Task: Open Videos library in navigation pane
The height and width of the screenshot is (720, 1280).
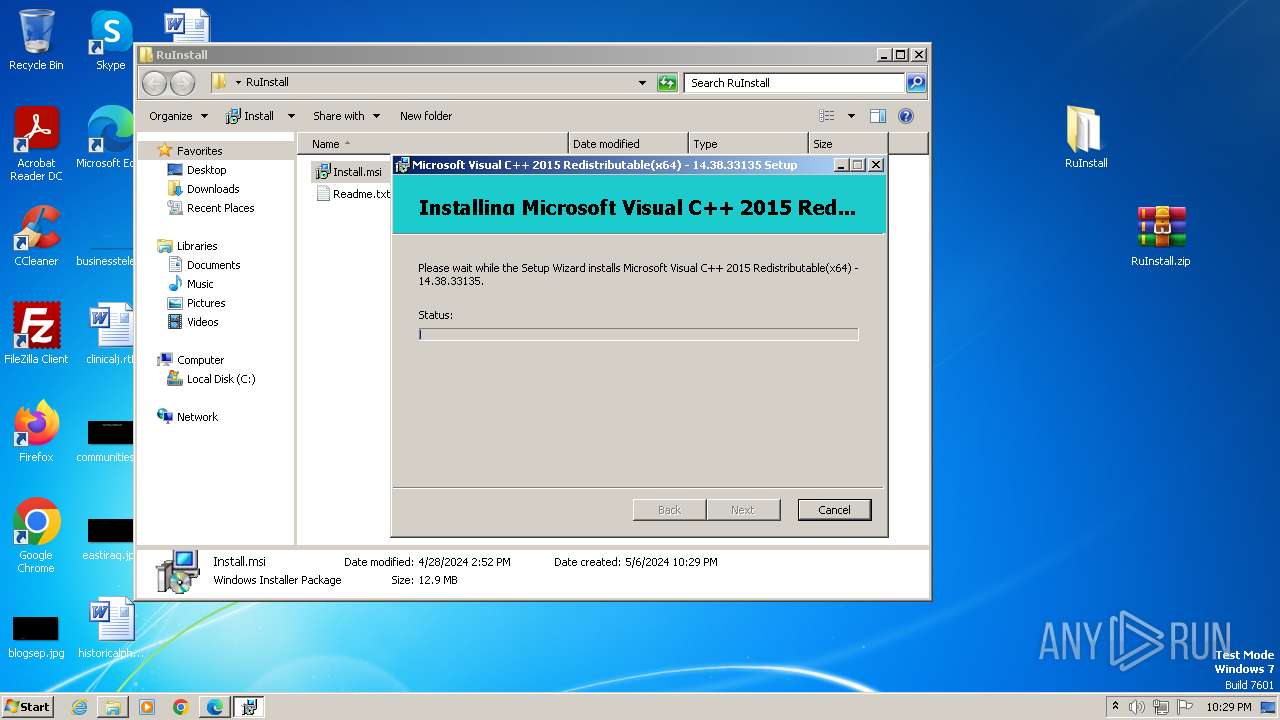Action: click(x=202, y=322)
